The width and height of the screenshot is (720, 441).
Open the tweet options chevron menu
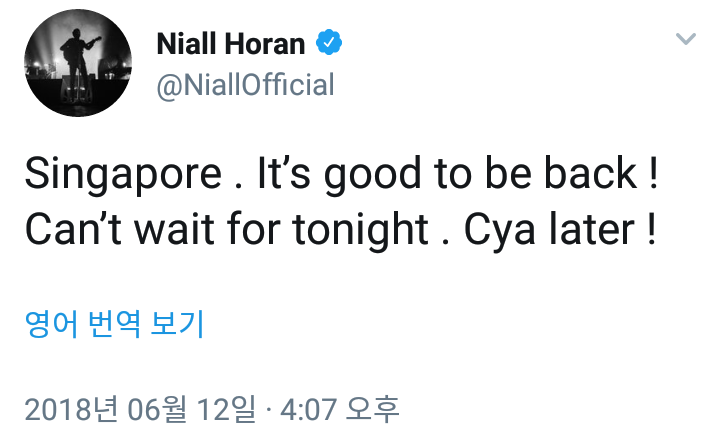click(686, 39)
